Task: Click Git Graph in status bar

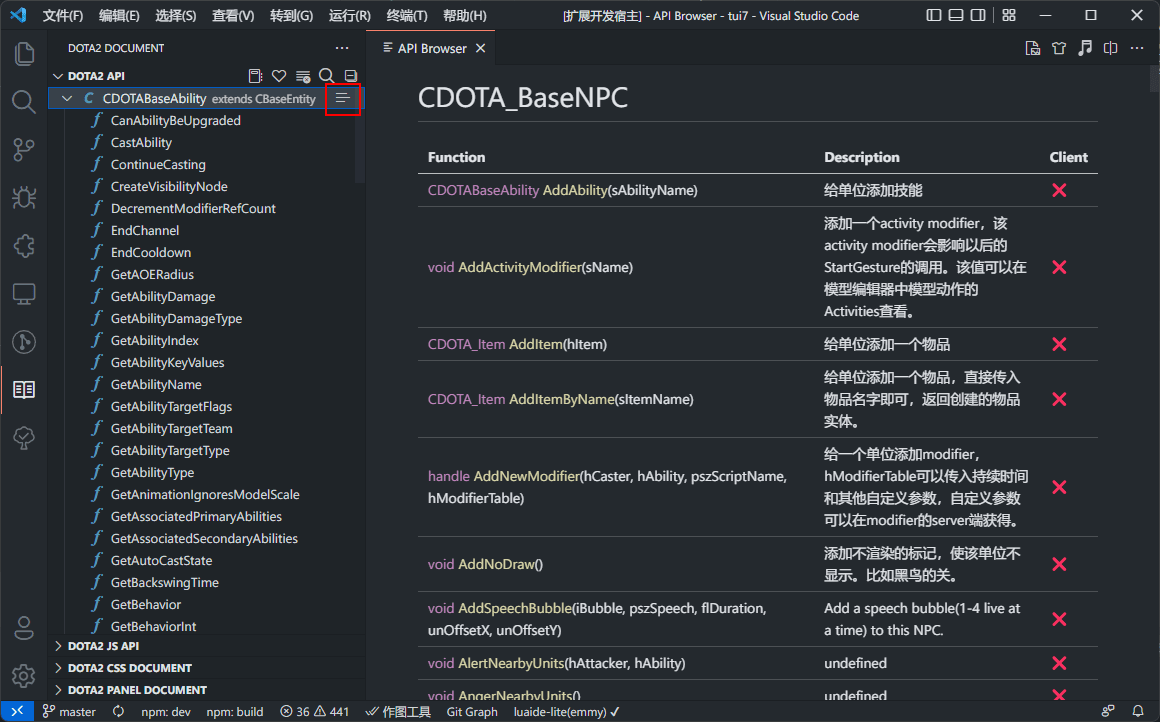Action: (472, 712)
